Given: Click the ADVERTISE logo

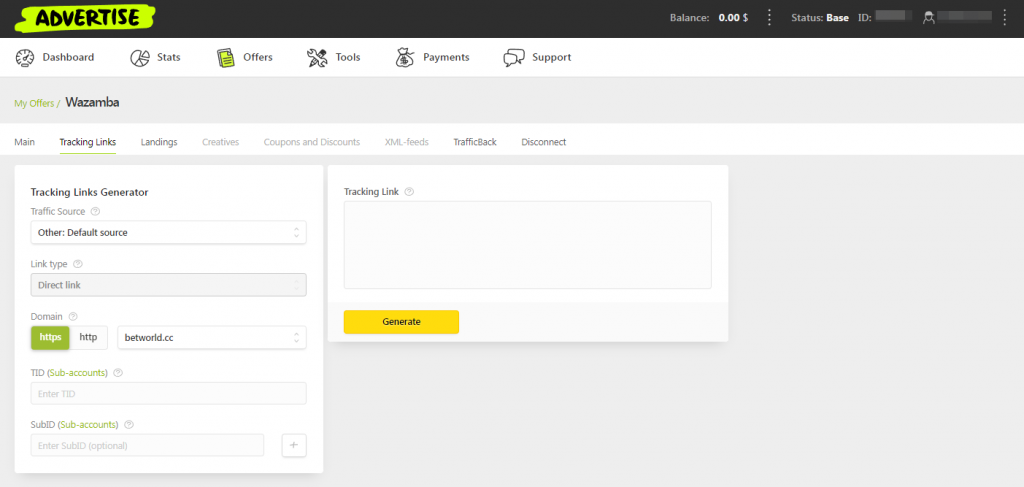Looking at the screenshot, I should click(x=85, y=18).
